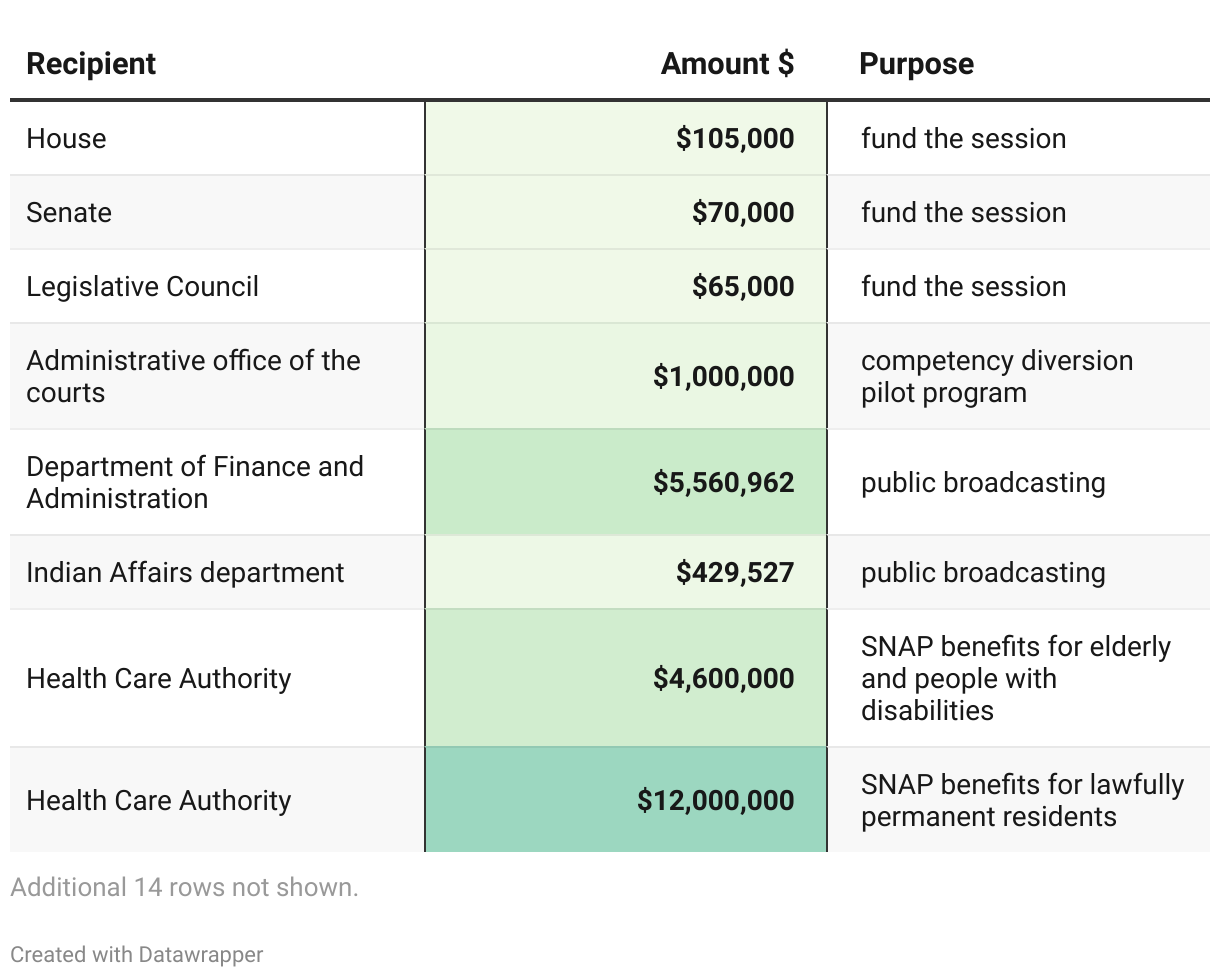Select the $429,527 amount cell

[734, 572]
